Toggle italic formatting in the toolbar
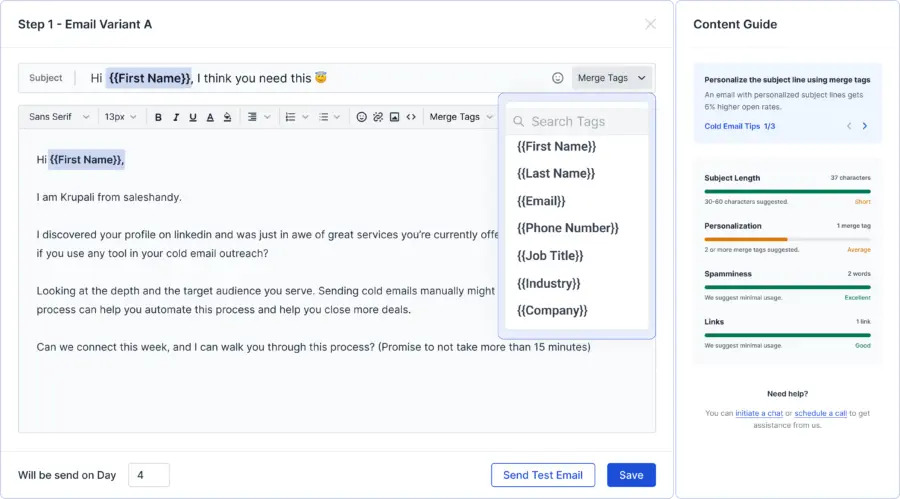This screenshot has height=499, width=900. 176,117
